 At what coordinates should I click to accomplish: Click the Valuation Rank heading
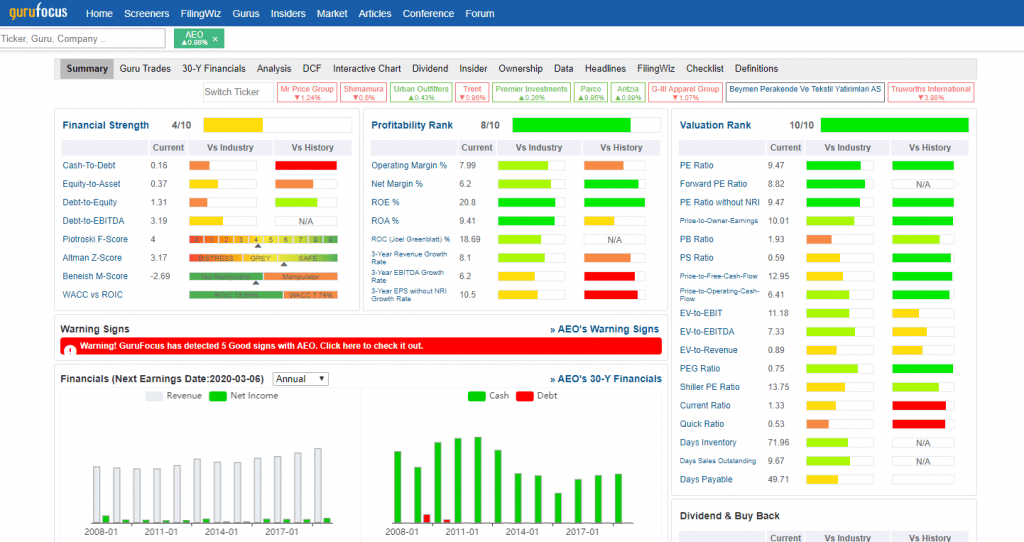point(715,125)
